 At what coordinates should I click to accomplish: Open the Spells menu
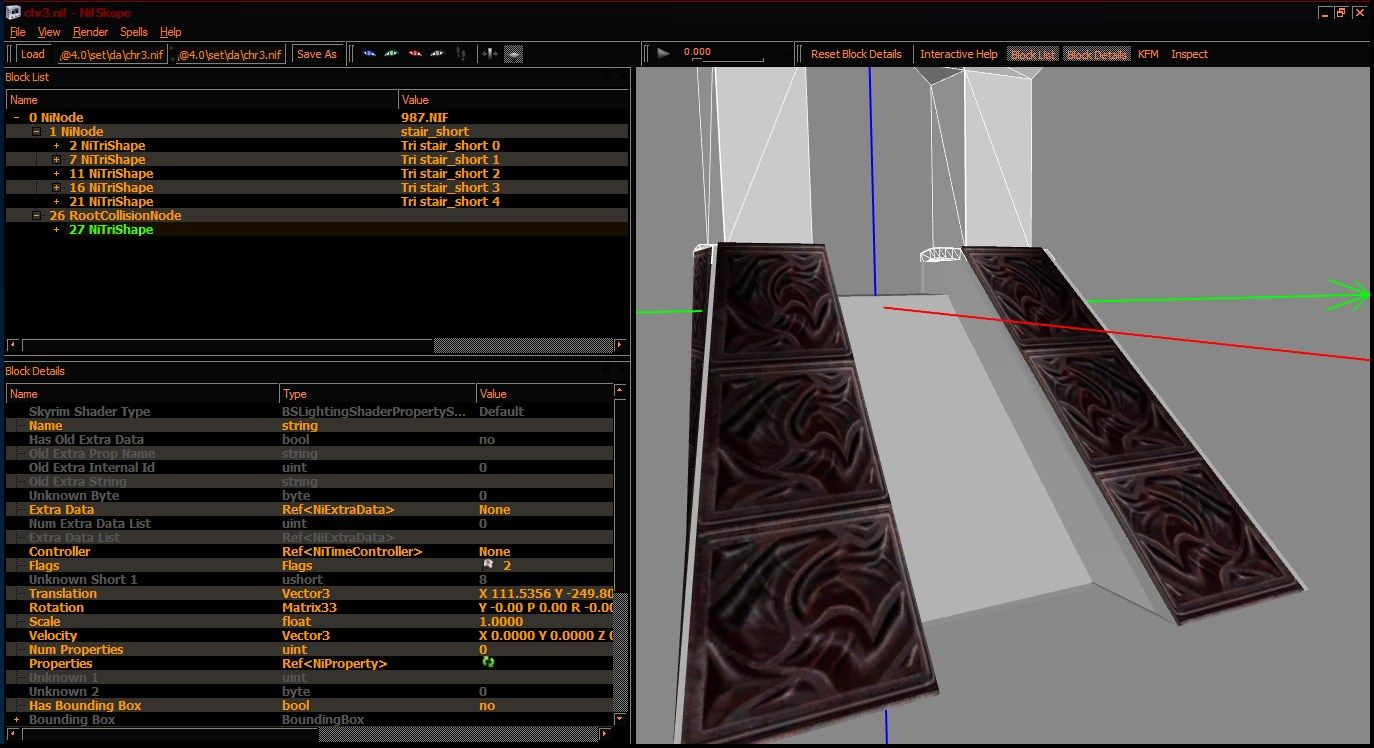click(x=134, y=32)
